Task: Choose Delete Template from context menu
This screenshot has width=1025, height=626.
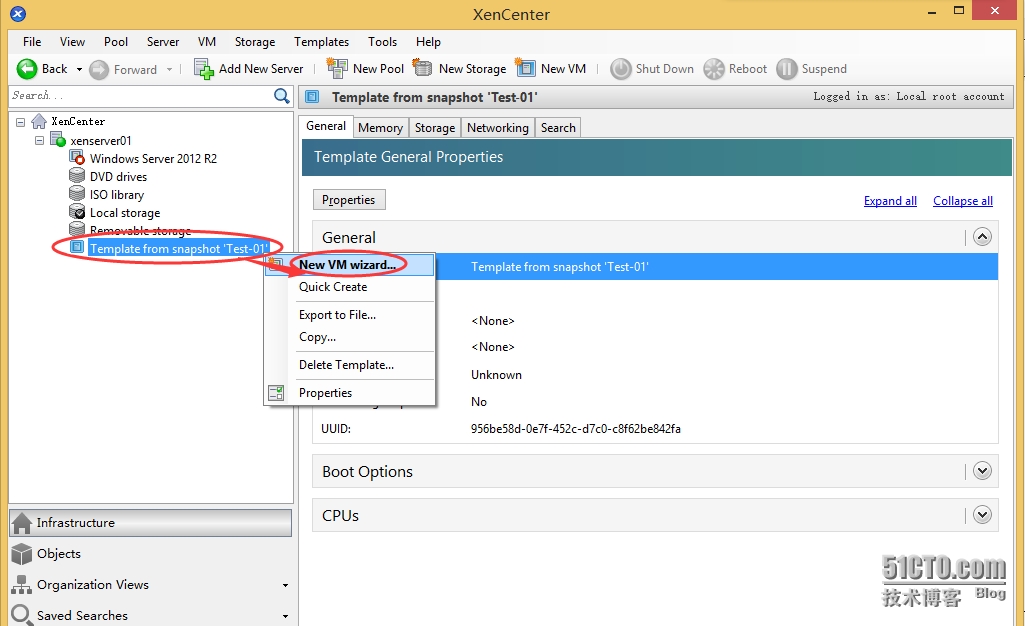Action: tap(349, 365)
